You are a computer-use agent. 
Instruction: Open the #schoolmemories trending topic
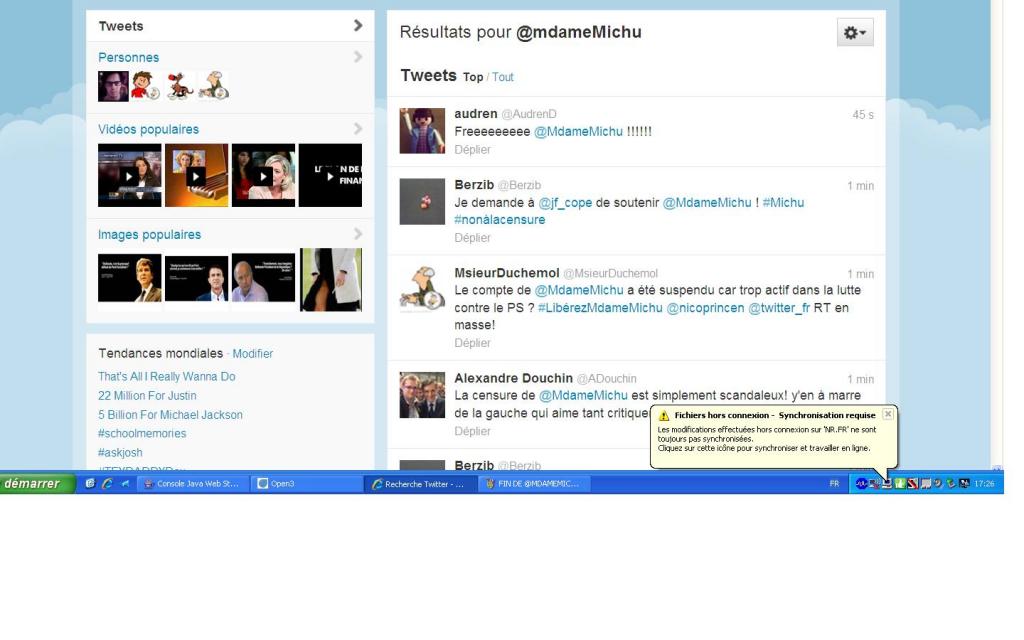(x=142, y=433)
